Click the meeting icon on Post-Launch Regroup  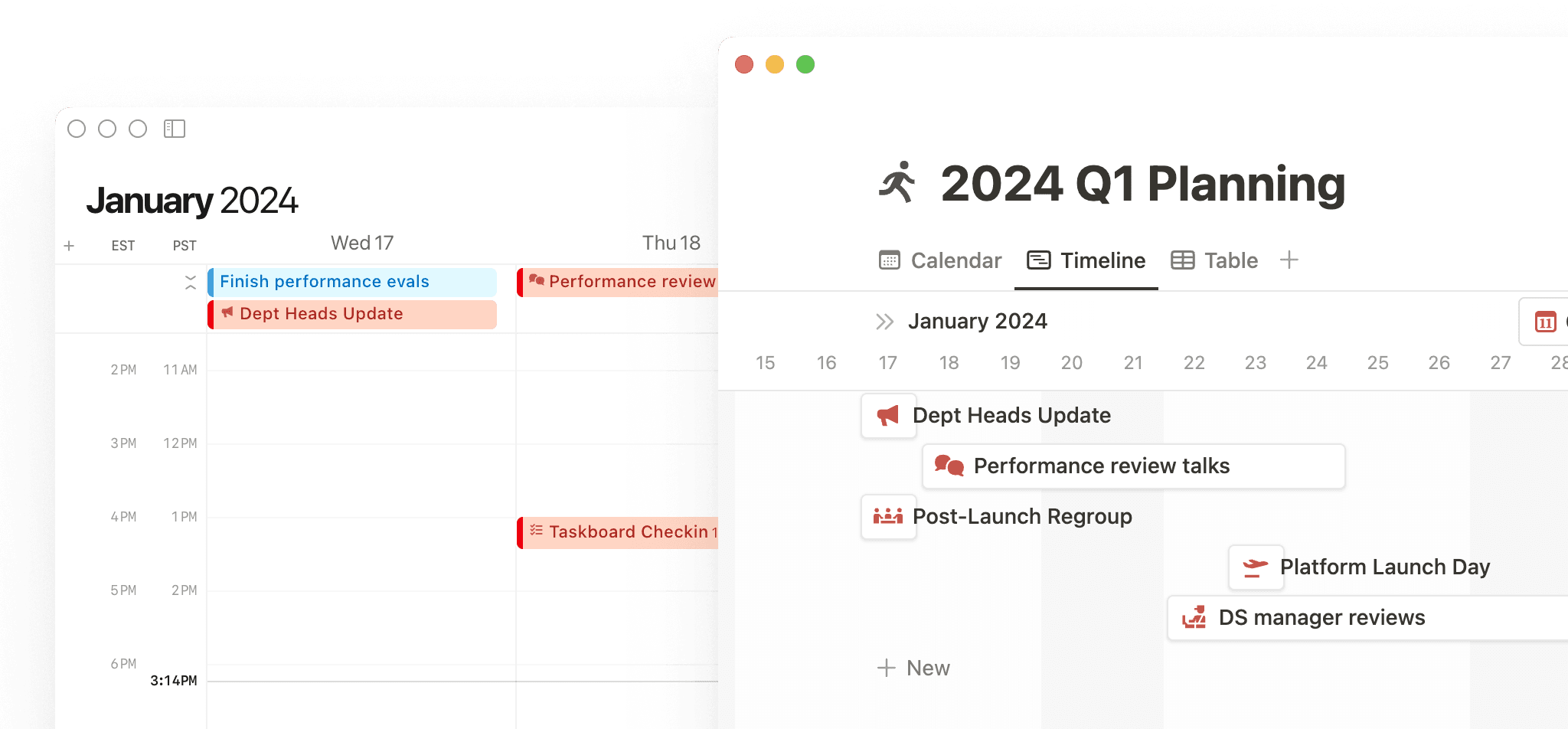tap(888, 517)
